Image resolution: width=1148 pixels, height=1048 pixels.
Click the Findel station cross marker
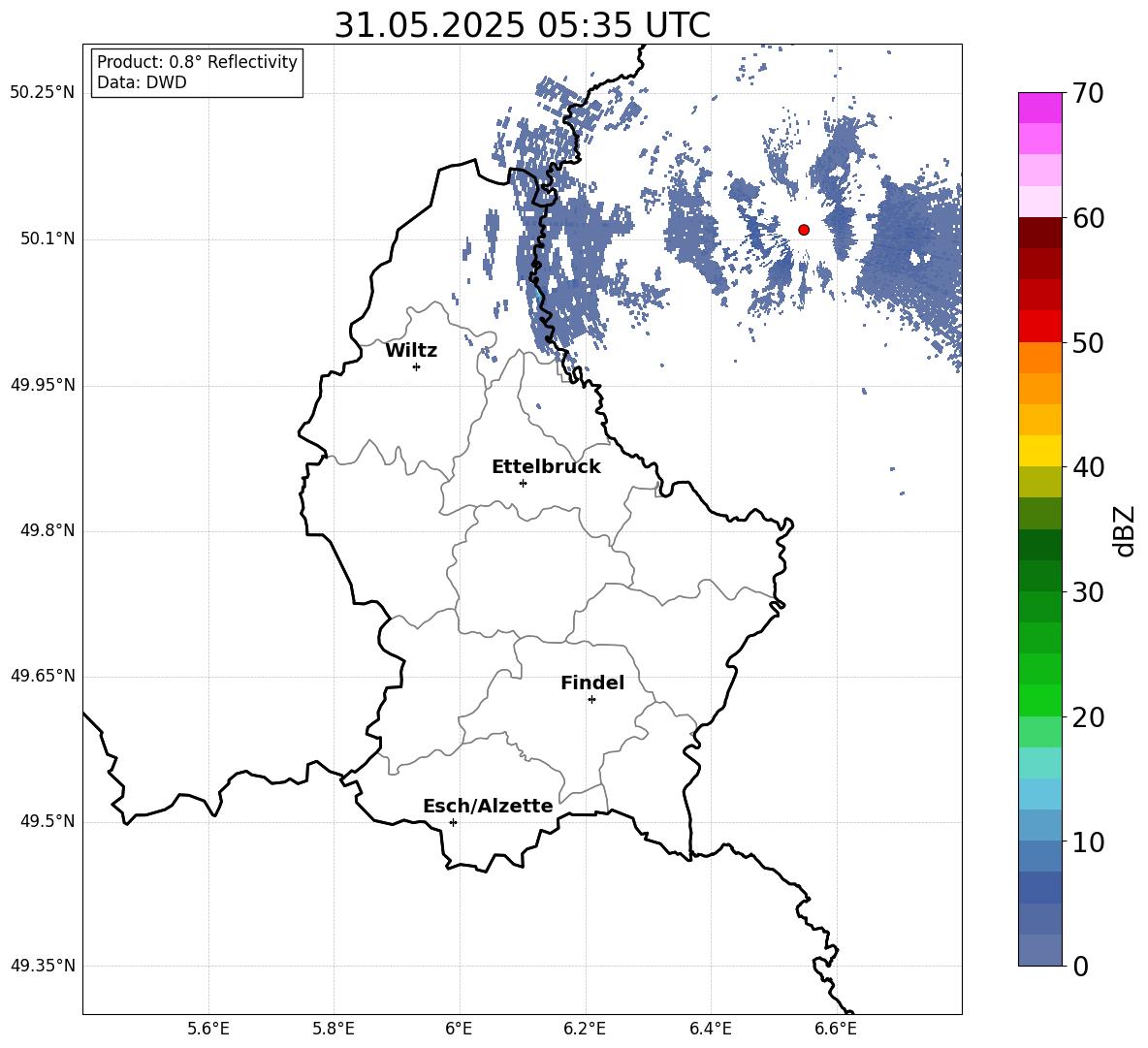[x=591, y=700]
